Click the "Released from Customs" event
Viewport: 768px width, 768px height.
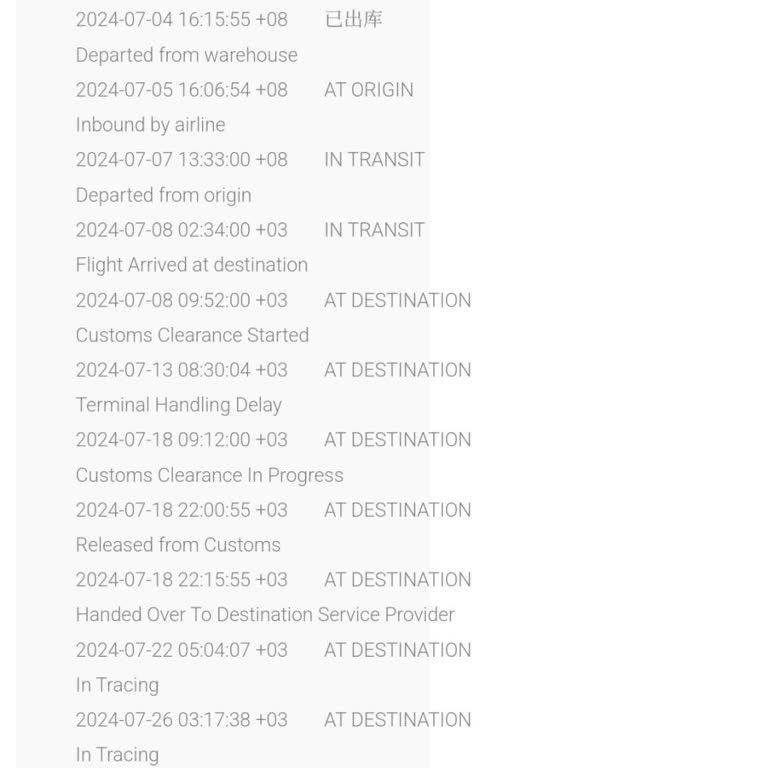tap(178, 545)
